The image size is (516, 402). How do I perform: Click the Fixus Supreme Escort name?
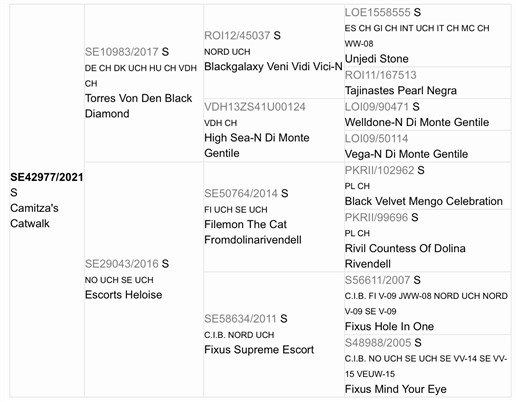coord(259,350)
